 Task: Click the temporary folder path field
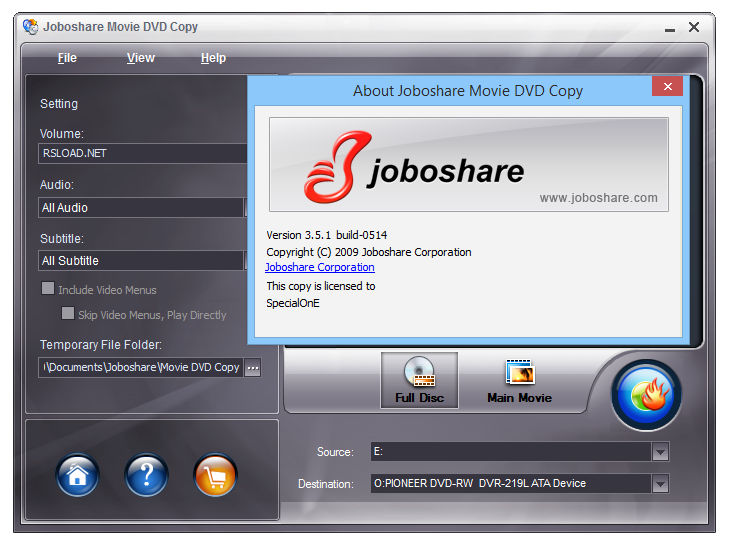coord(141,368)
